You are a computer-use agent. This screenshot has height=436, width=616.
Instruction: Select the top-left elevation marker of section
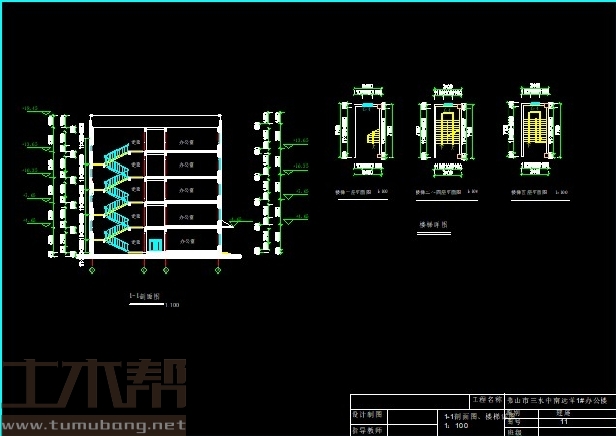[30, 108]
